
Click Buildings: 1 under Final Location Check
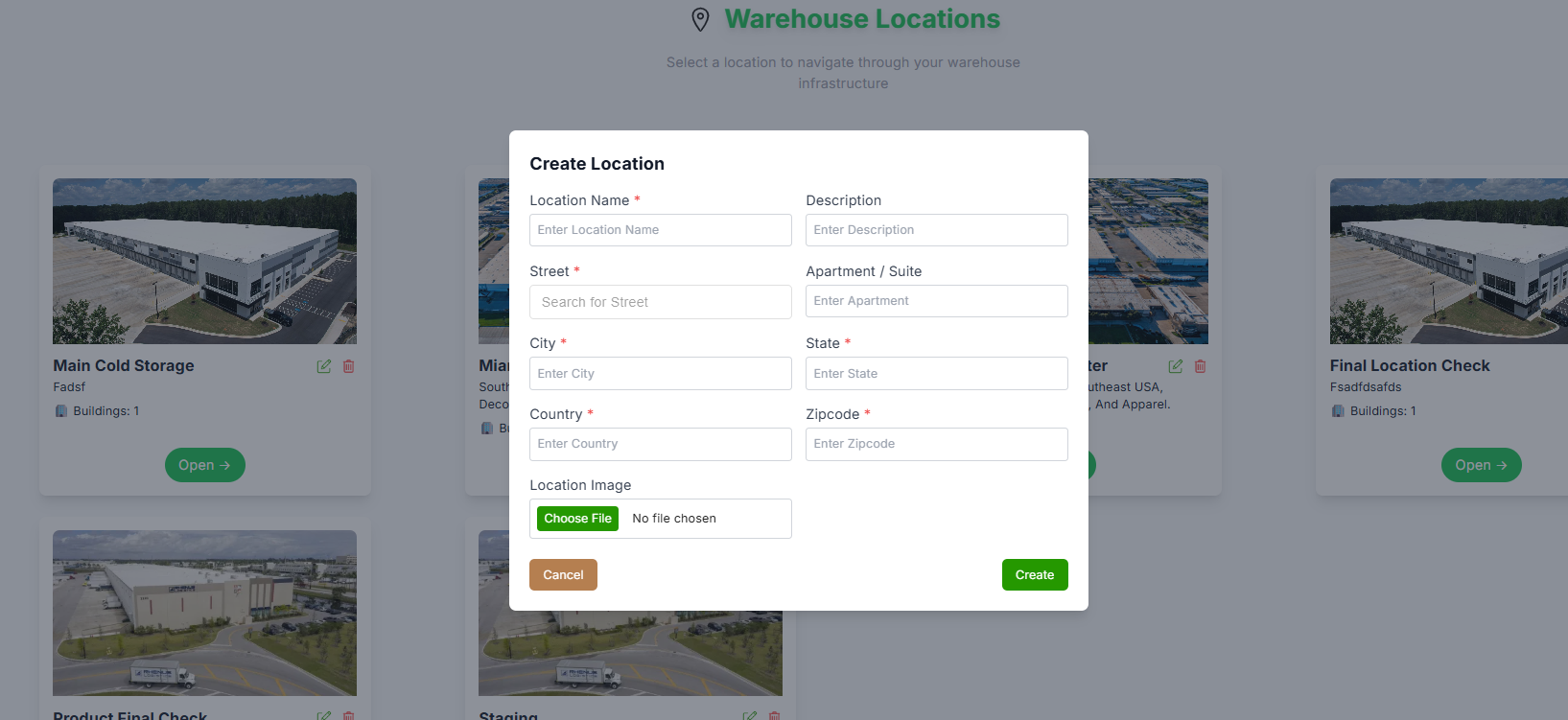tap(1383, 411)
